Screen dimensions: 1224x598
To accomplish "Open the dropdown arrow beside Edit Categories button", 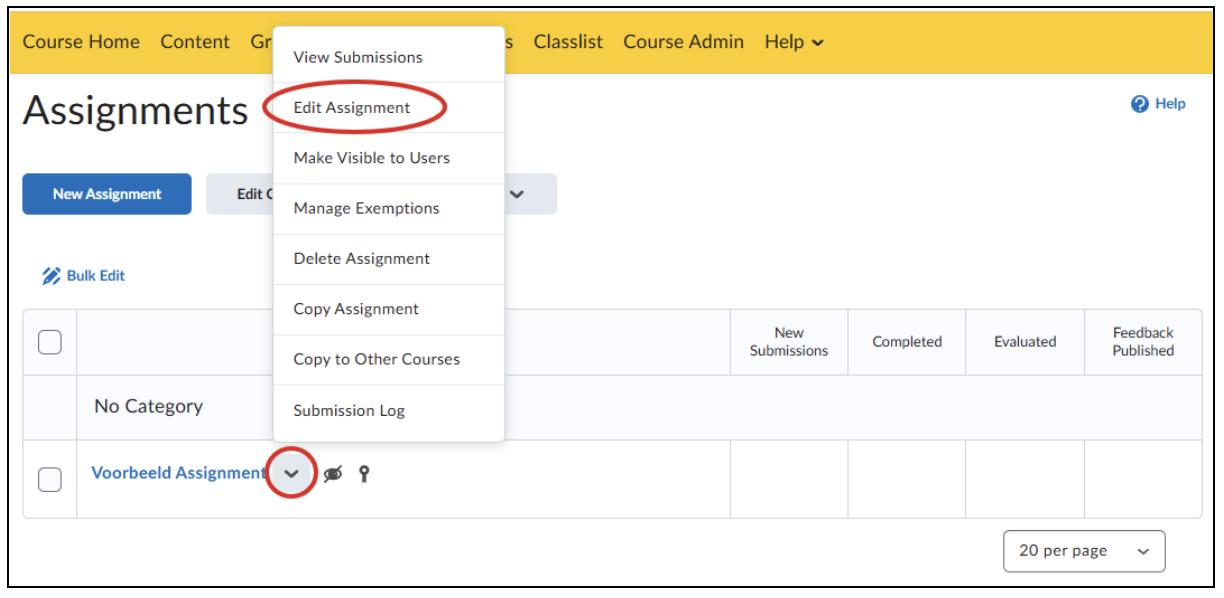I will click(517, 194).
